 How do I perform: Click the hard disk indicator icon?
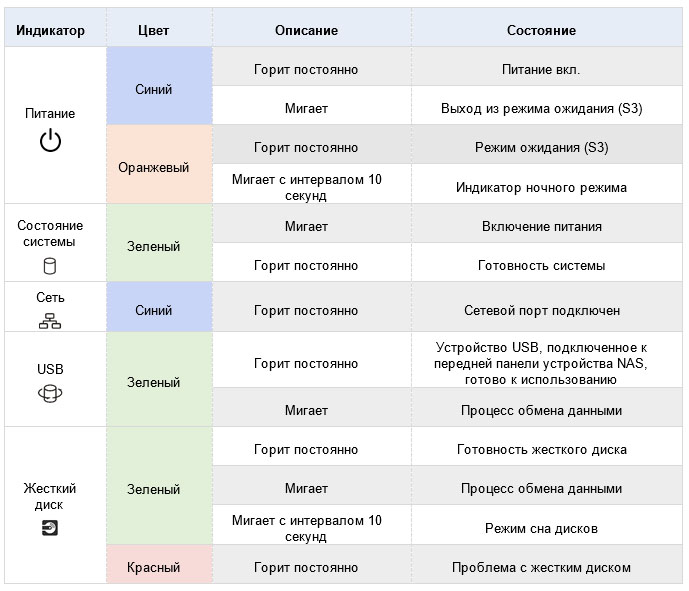(x=50, y=527)
